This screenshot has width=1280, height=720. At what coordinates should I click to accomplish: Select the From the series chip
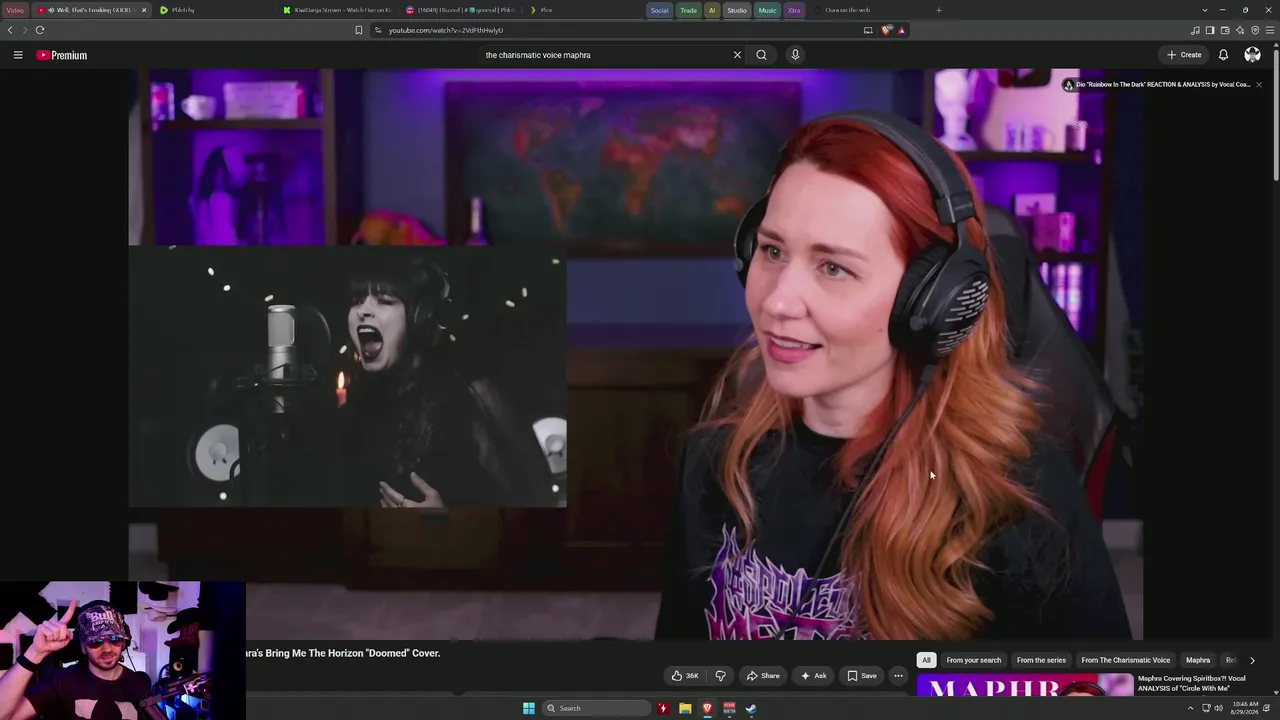(1041, 660)
